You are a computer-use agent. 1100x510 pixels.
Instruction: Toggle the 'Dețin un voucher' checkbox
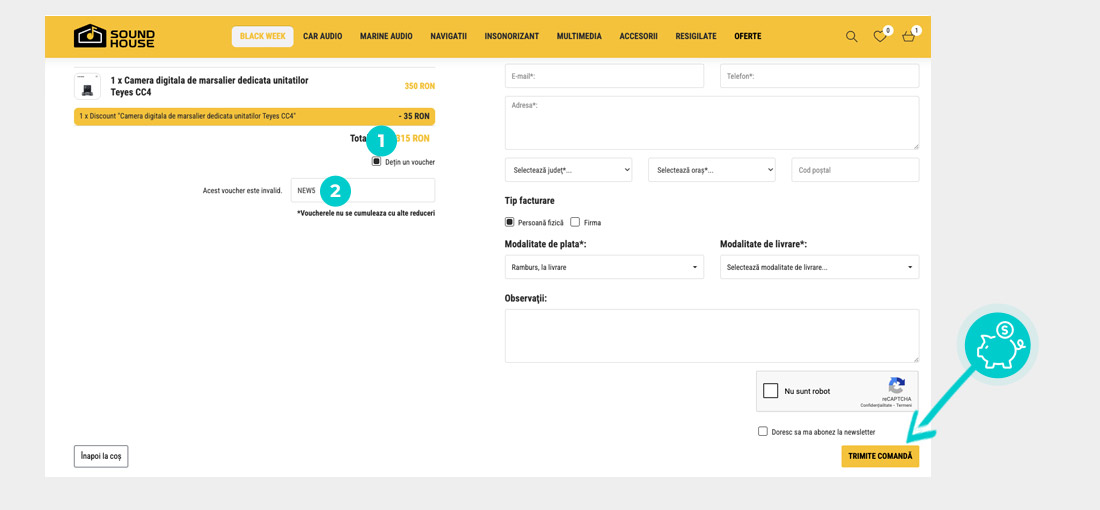[x=377, y=161]
